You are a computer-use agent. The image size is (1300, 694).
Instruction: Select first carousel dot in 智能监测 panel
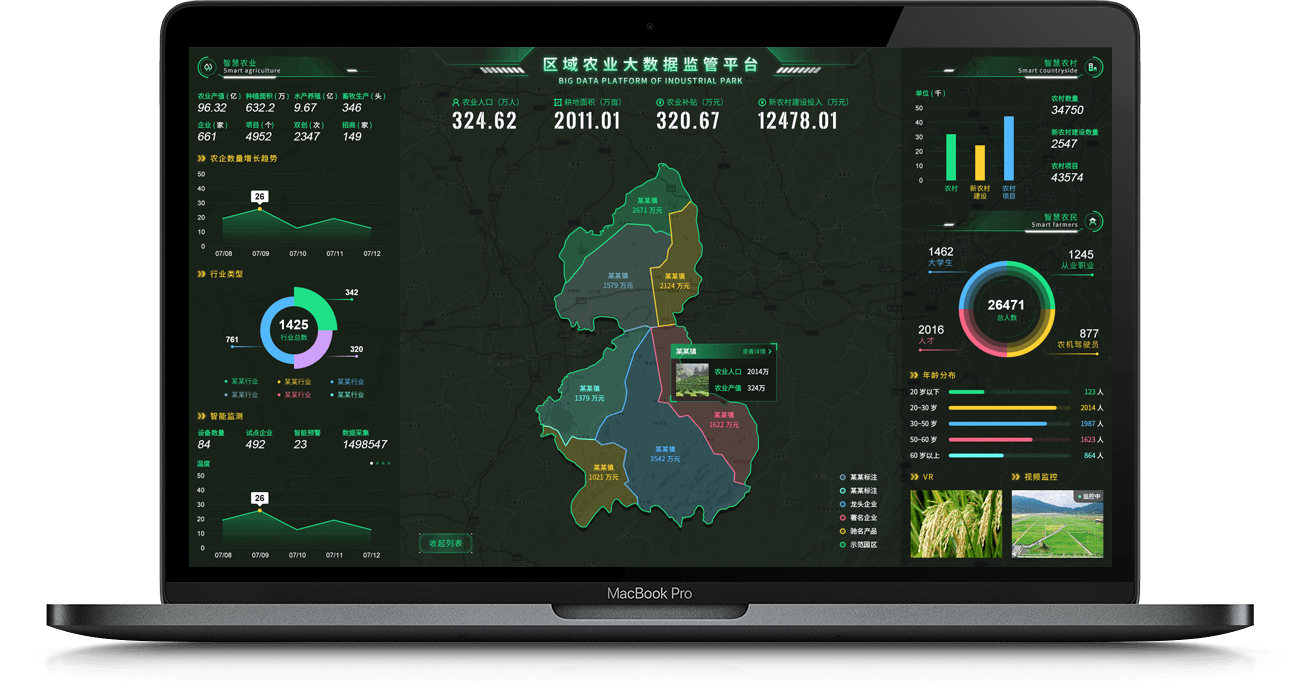371,463
